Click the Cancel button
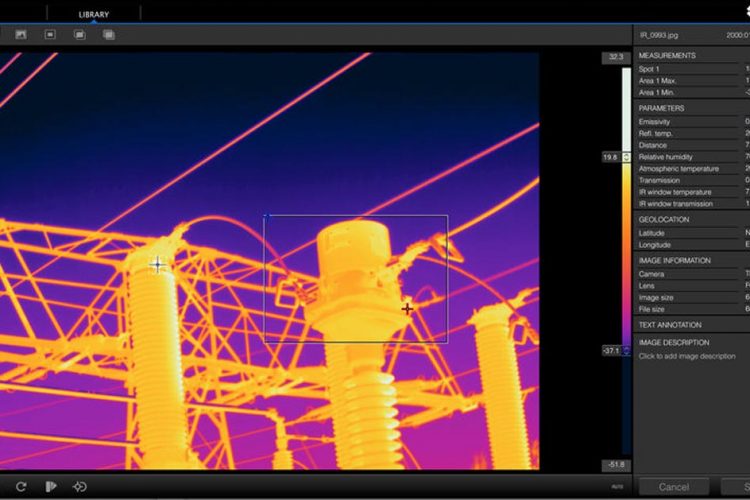 point(674,487)
